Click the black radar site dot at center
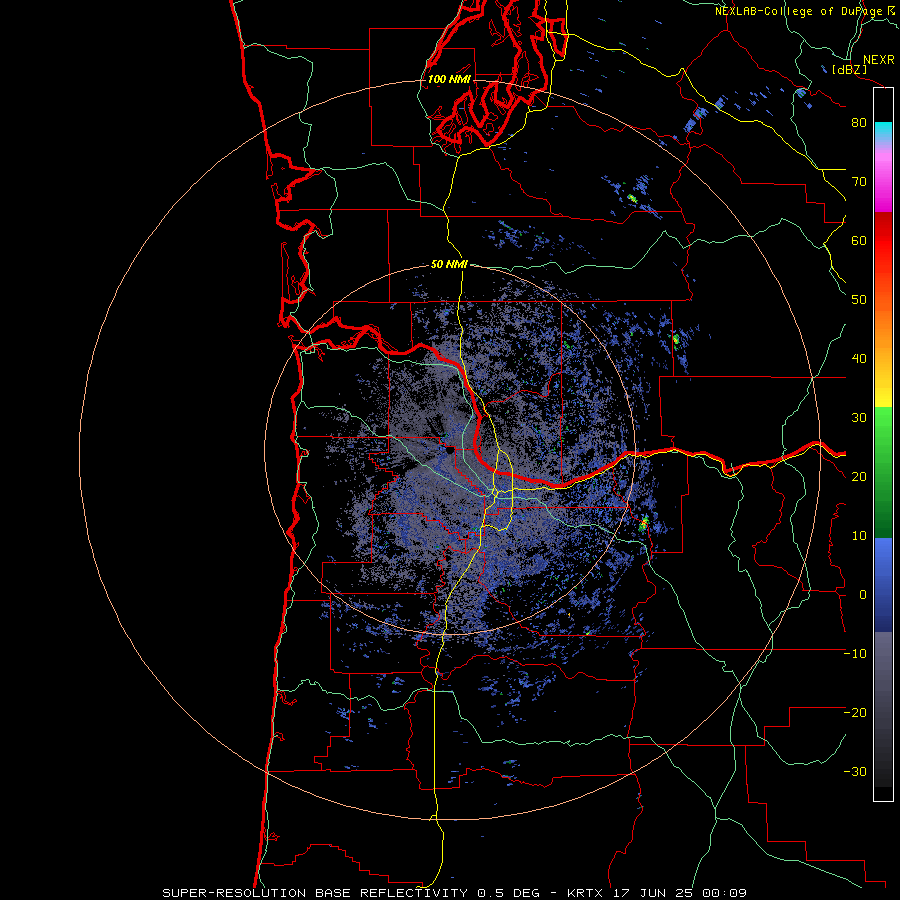The image size is (900, 900). pyautogui.click(x=449, y=450)
